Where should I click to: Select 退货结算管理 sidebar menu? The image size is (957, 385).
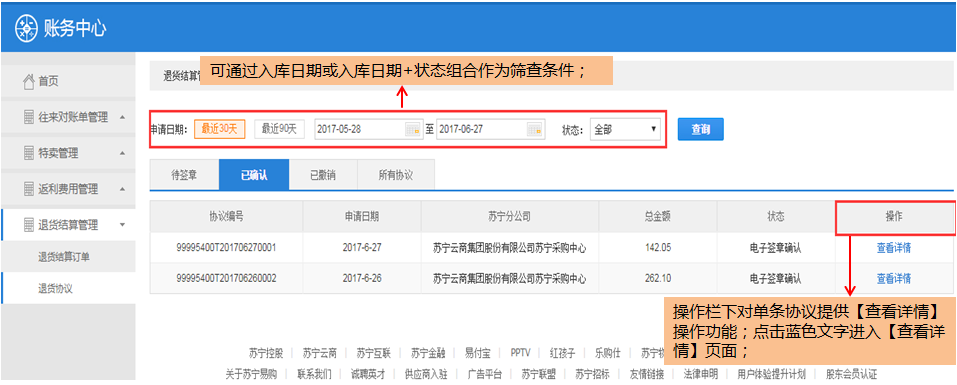[x=68, y=225]
